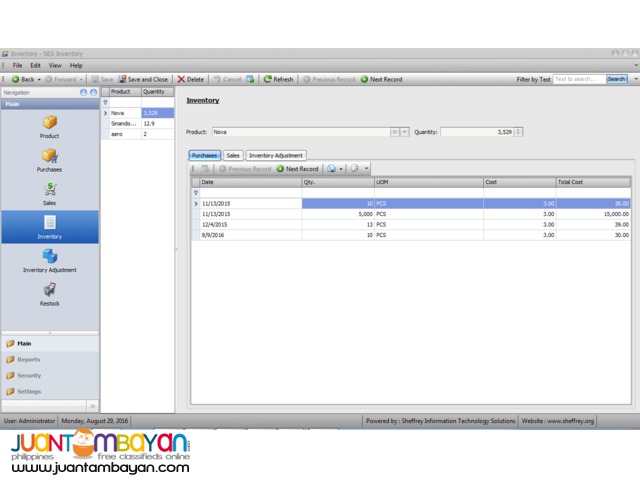Click the 5,000 quantity cell
This screenshot has width=640, height=480.
(338, 214)
